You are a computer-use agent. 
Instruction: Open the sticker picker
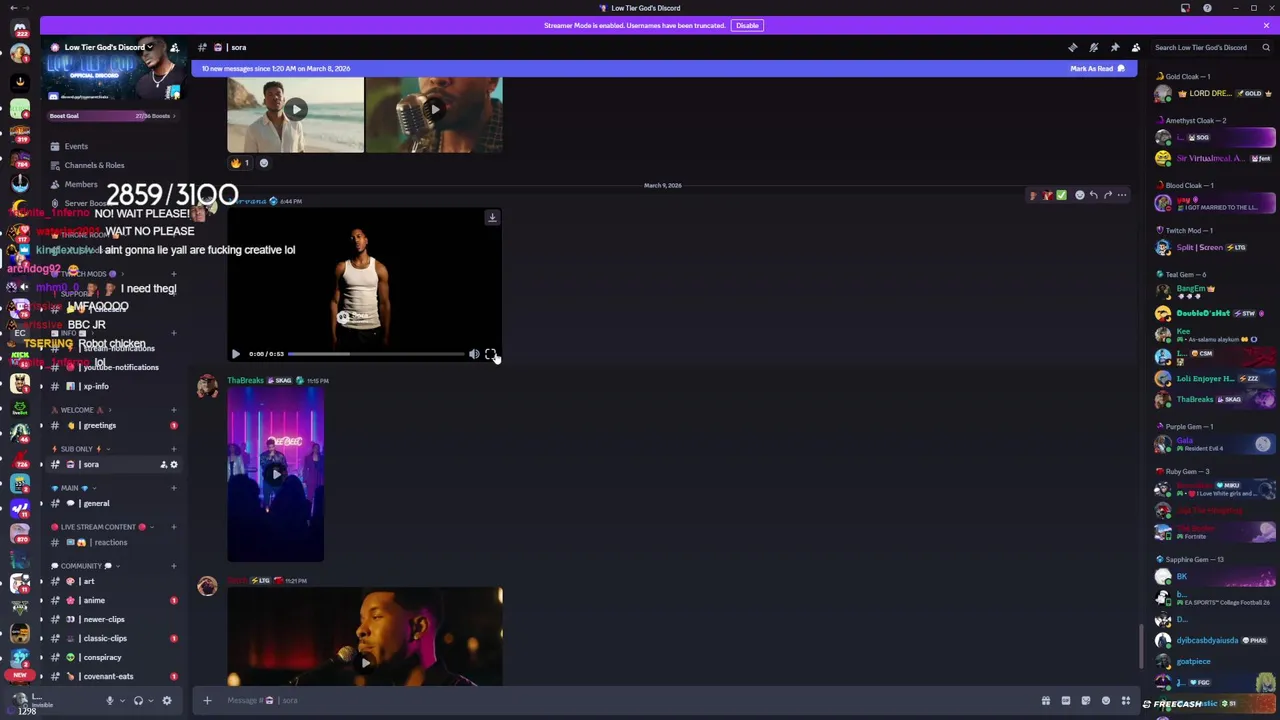click(x=1086, y=701)
